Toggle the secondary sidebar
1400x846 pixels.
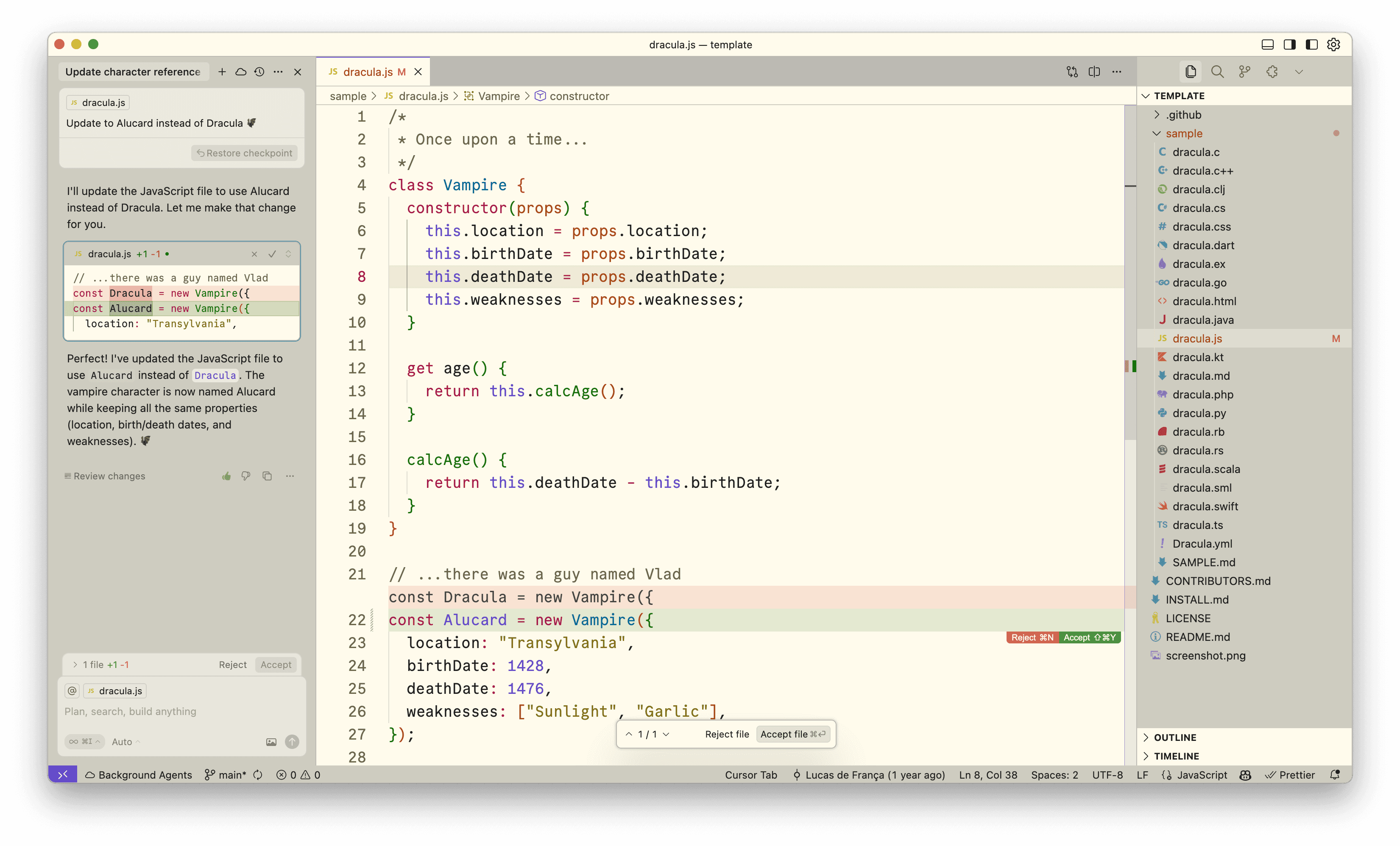click(x=1289, y=45)
